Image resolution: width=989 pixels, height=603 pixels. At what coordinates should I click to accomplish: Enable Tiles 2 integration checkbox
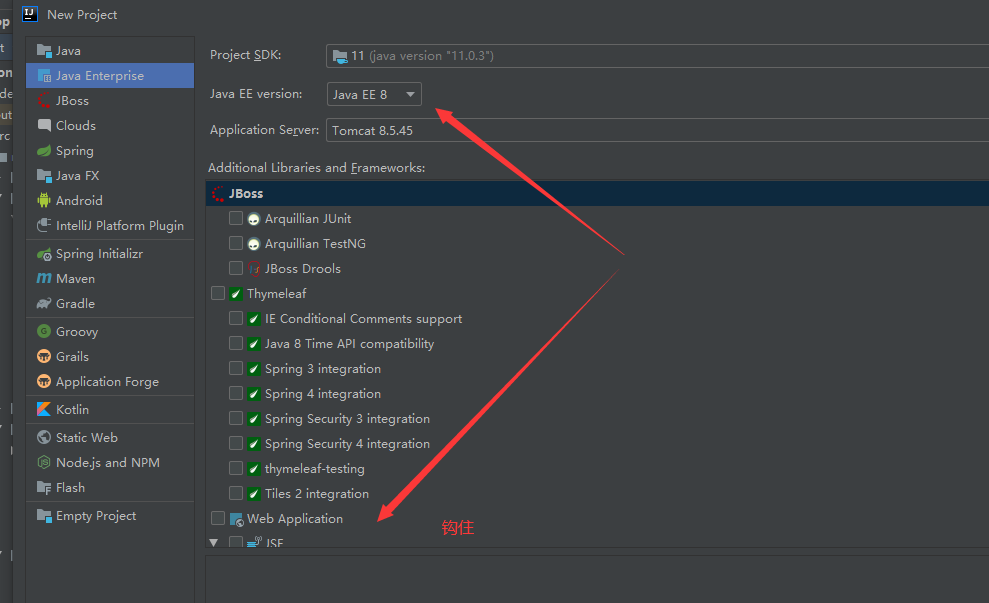point(236,493)
